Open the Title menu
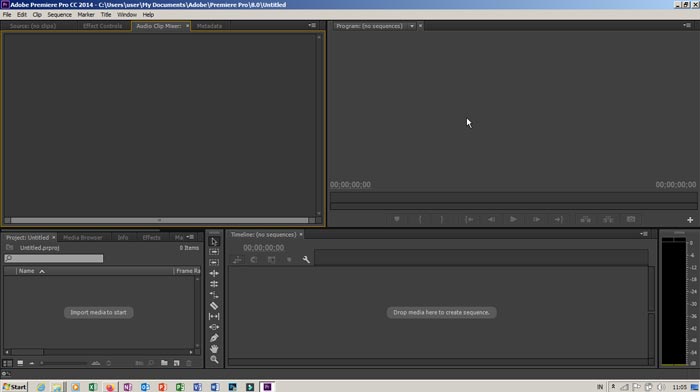The image size is (700, 392). pyautogui.click(x=106, y=15)
